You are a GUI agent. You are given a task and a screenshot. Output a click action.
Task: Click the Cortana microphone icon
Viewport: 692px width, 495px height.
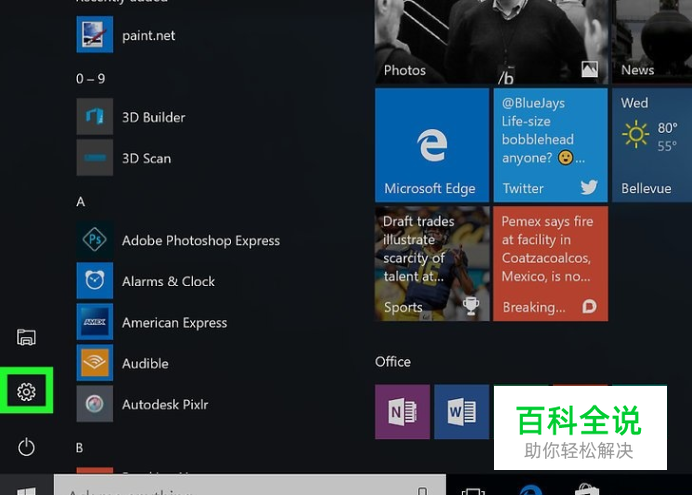pos(422,491)
